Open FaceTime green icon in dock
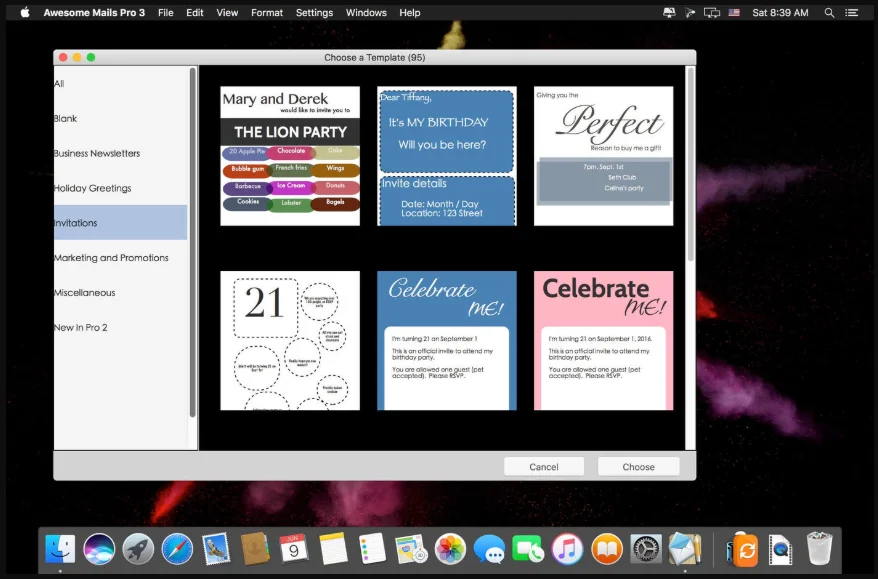Image resolution: width=878 pixels, height=579 pixels. point(527,549)
